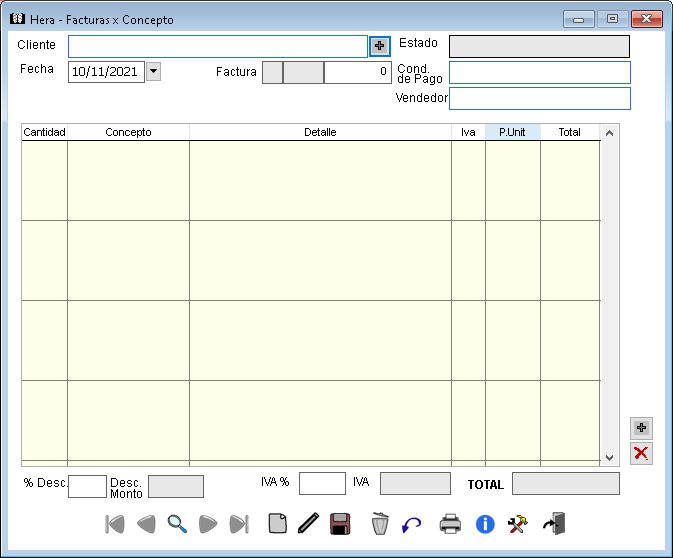Click the P.Unit column header
This screenshot has width=673, height=558.
512,132
